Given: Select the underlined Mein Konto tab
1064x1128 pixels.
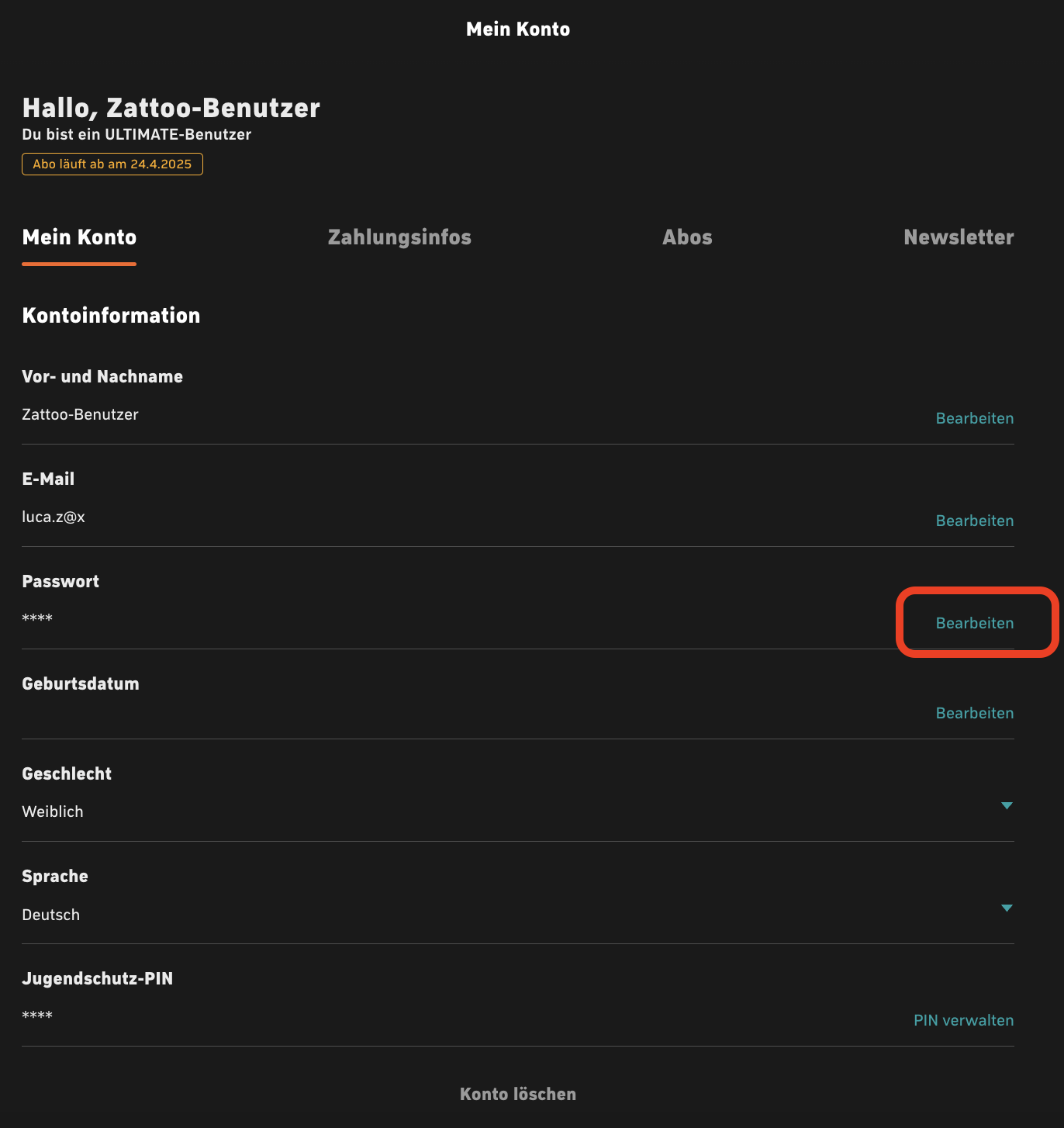Looking at the screenshot, I should [79, 237].
